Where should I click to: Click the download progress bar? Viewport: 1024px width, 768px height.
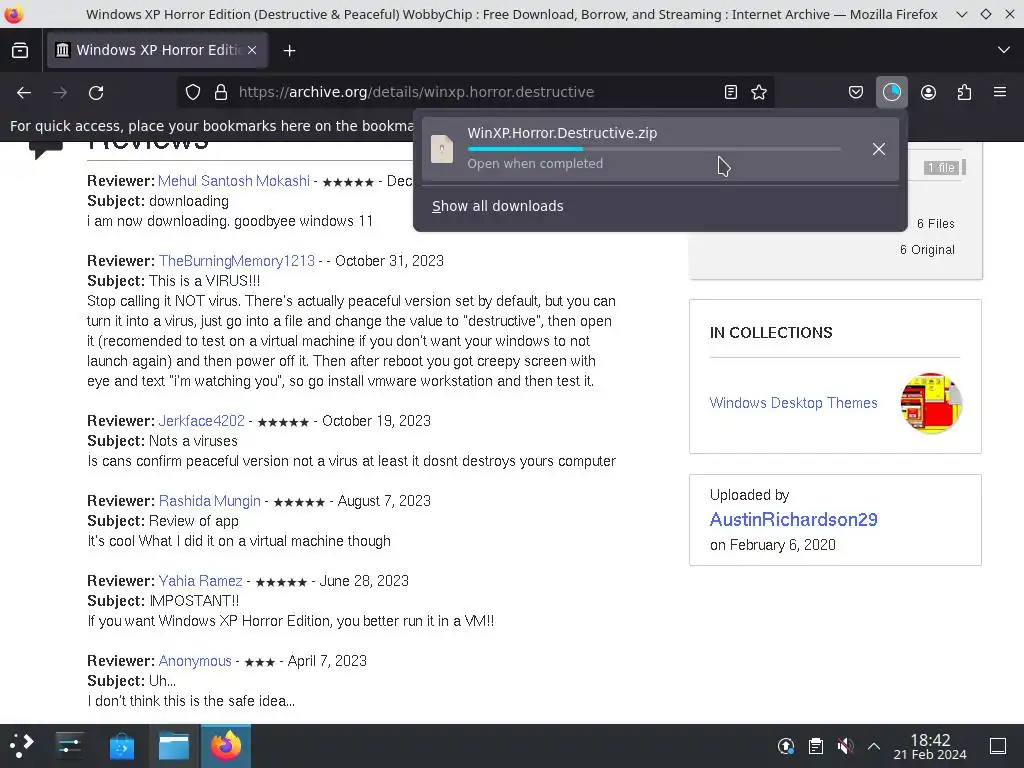click(654, 149)
